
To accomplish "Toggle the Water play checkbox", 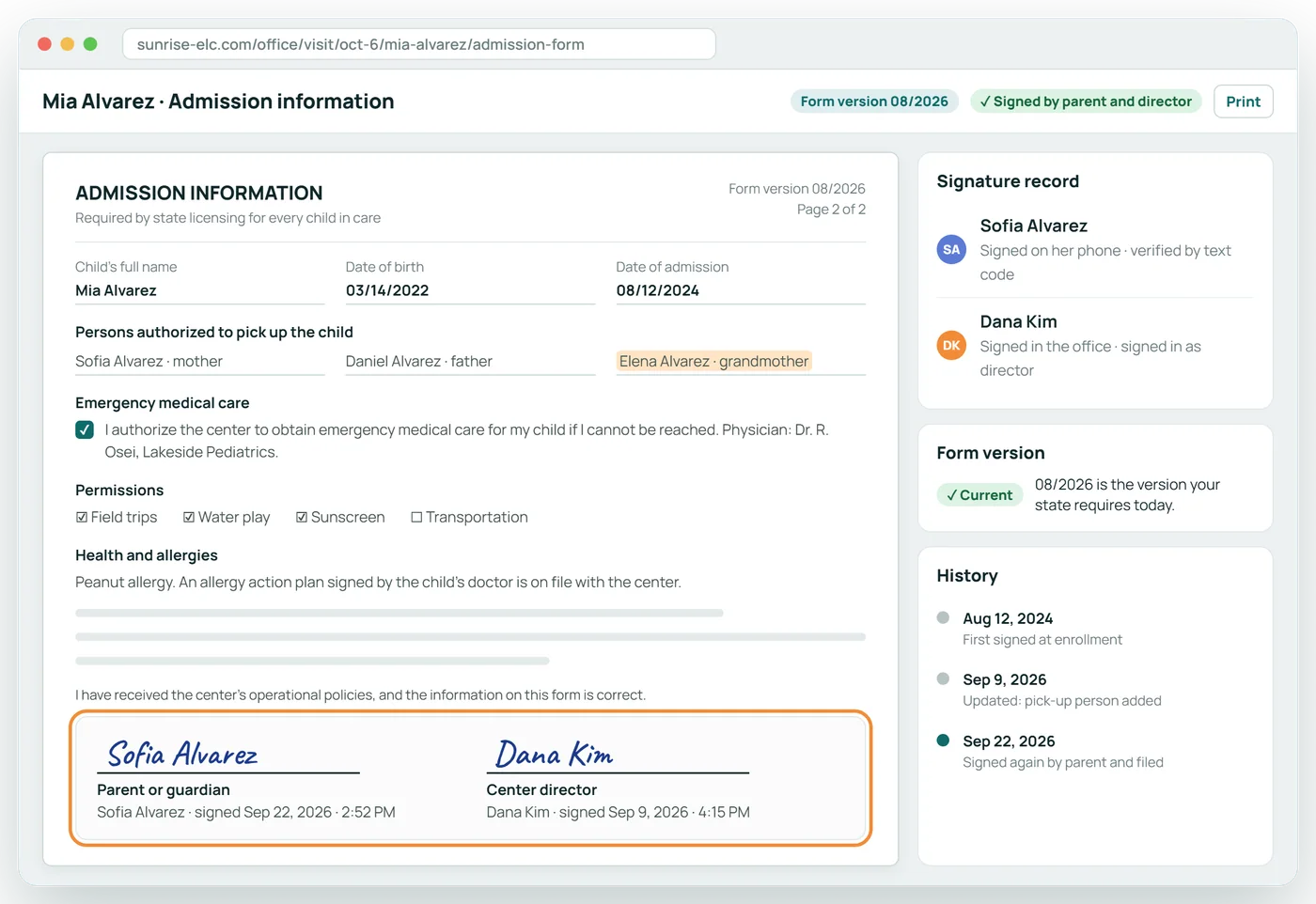I will [189, 517].
